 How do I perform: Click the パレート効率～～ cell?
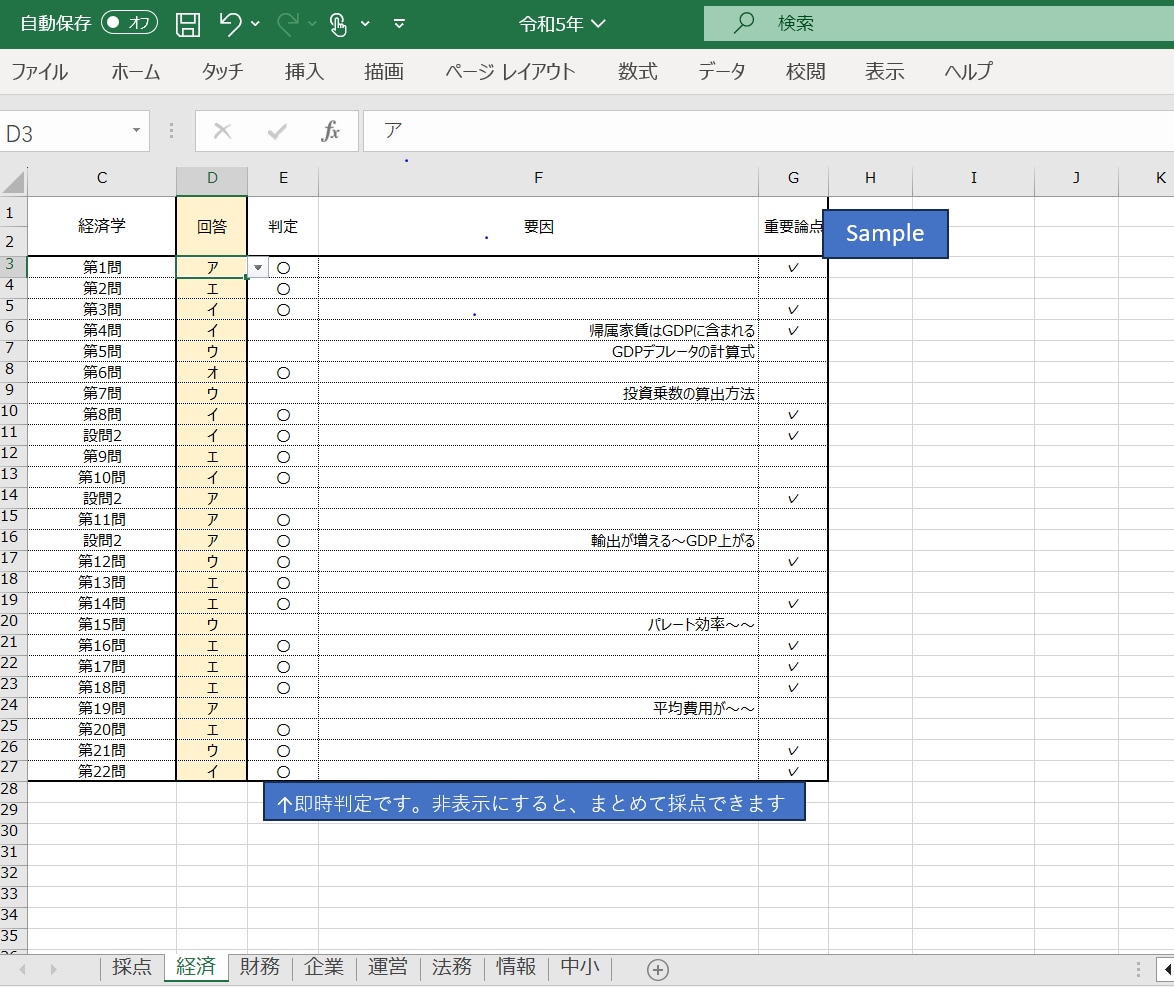[538, 624]
